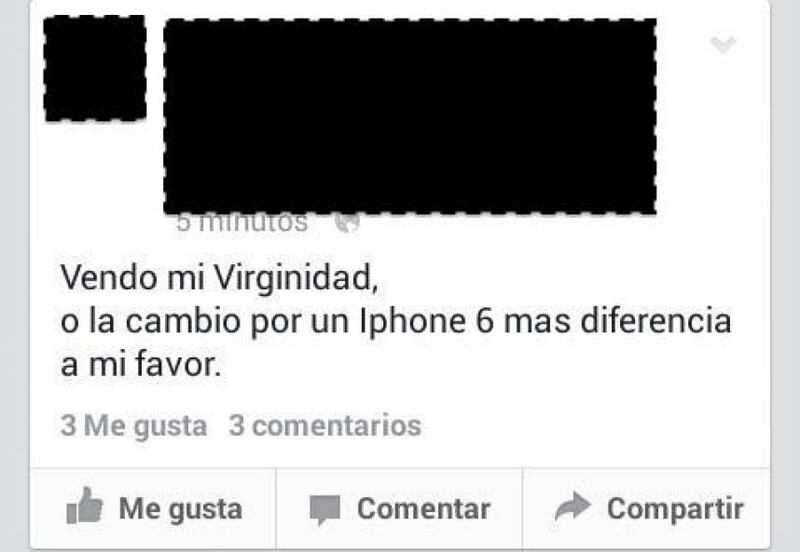
Task: Click the word "gusta" in likes count
Action: 170,427
